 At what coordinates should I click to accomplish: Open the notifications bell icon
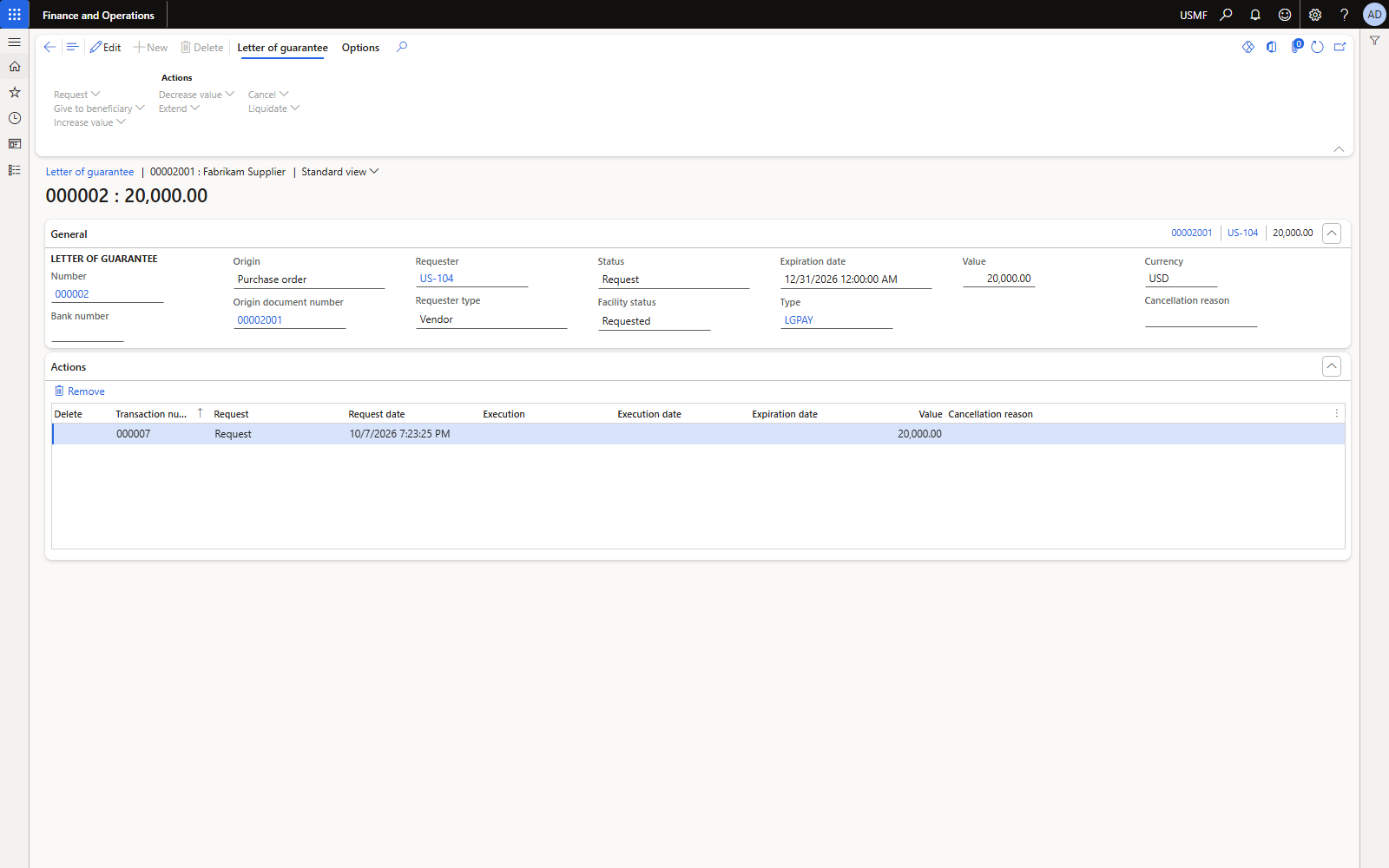point(1255,15)
